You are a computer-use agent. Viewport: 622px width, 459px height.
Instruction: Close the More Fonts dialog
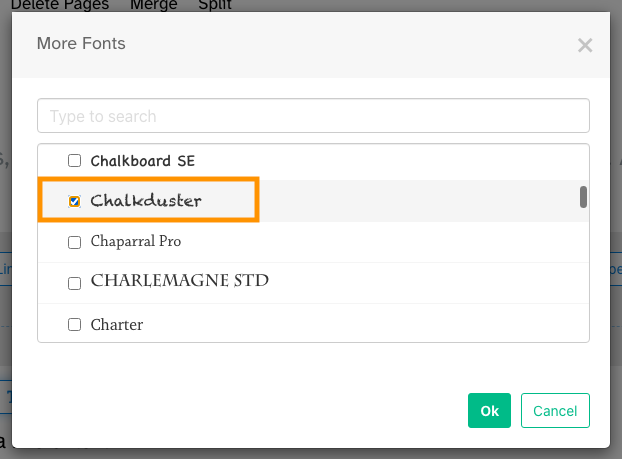click(585, 45)
